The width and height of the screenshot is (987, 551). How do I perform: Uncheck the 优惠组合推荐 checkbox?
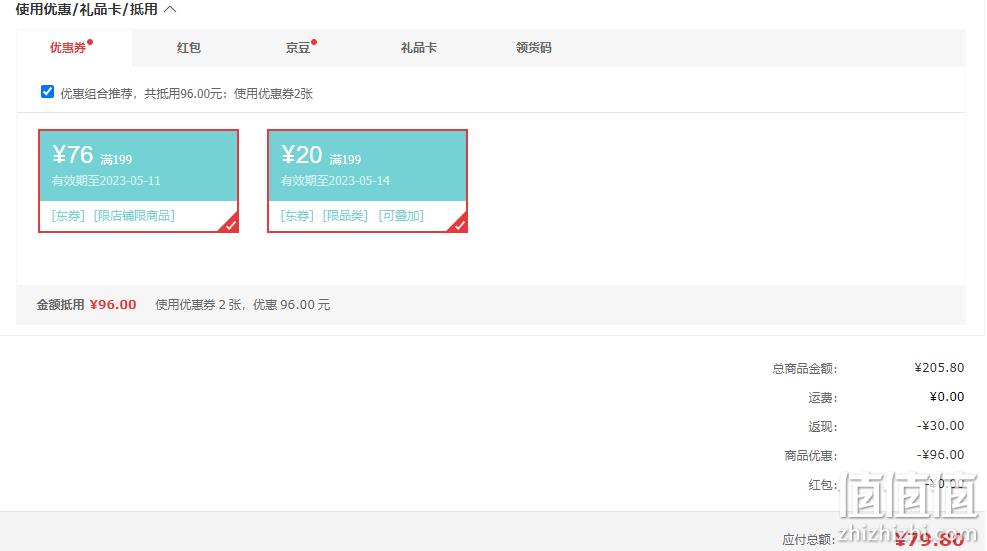[x=47, y=92]
